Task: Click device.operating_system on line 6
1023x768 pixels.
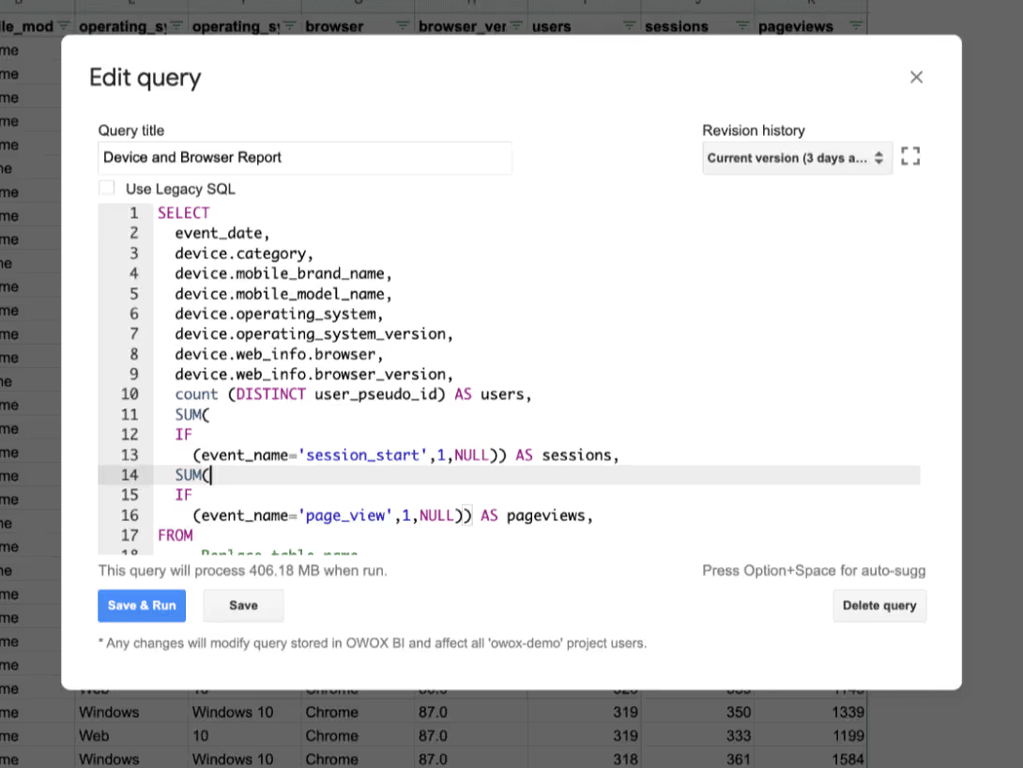Action: pos(275,315)
